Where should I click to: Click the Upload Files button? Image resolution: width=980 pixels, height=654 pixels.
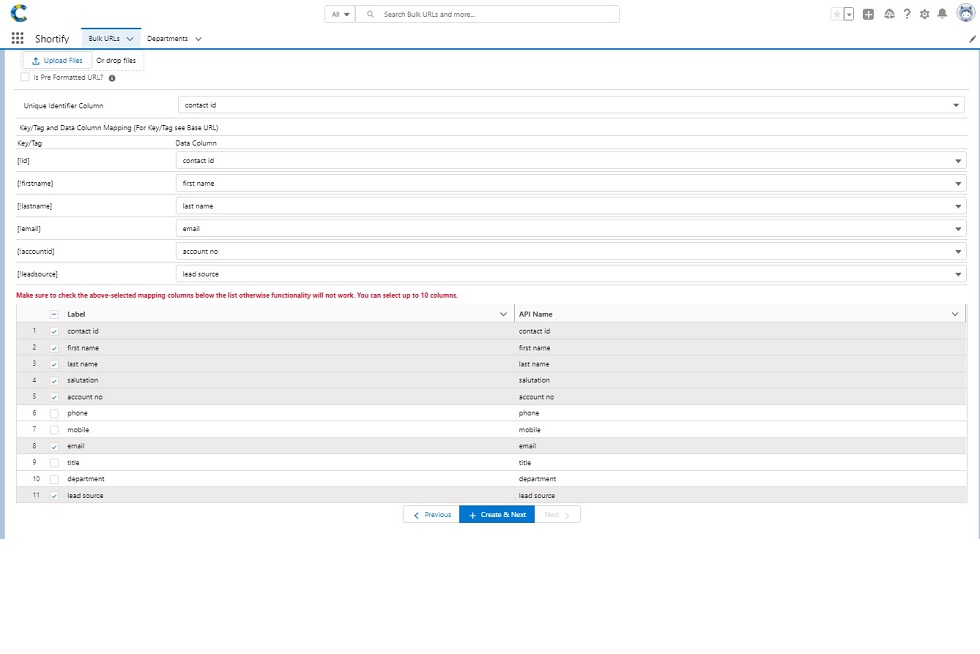click(x=57, y=61)
